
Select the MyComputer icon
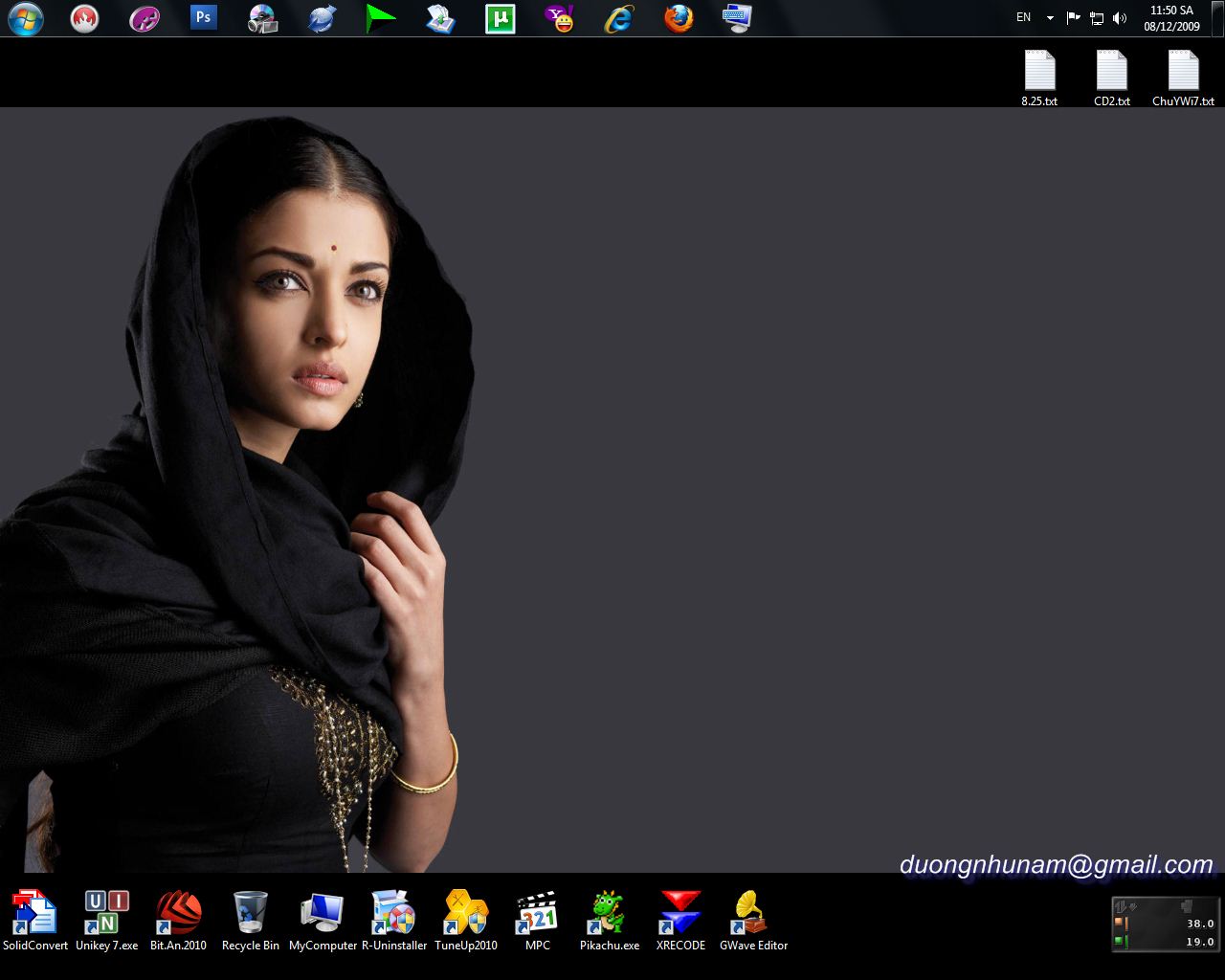click(323, 921)
